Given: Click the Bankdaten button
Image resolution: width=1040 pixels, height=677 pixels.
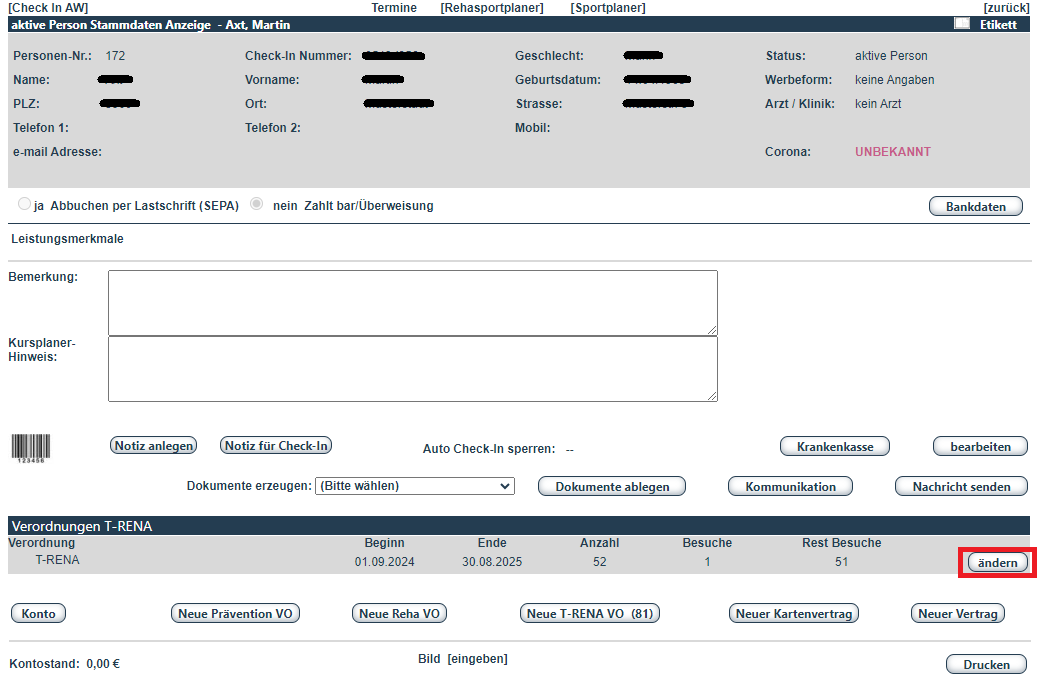Looking at the screenshot, I should [976, 207].
